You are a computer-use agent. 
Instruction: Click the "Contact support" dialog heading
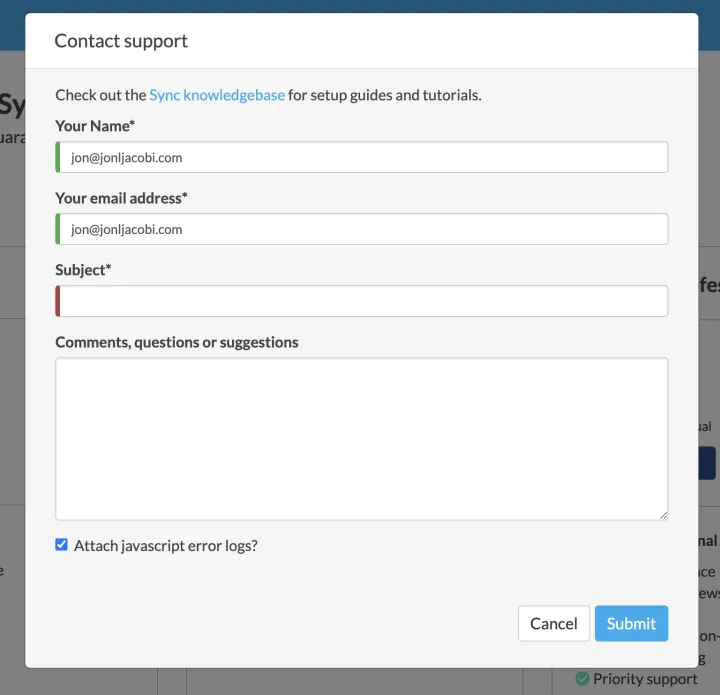coord(121,41)
